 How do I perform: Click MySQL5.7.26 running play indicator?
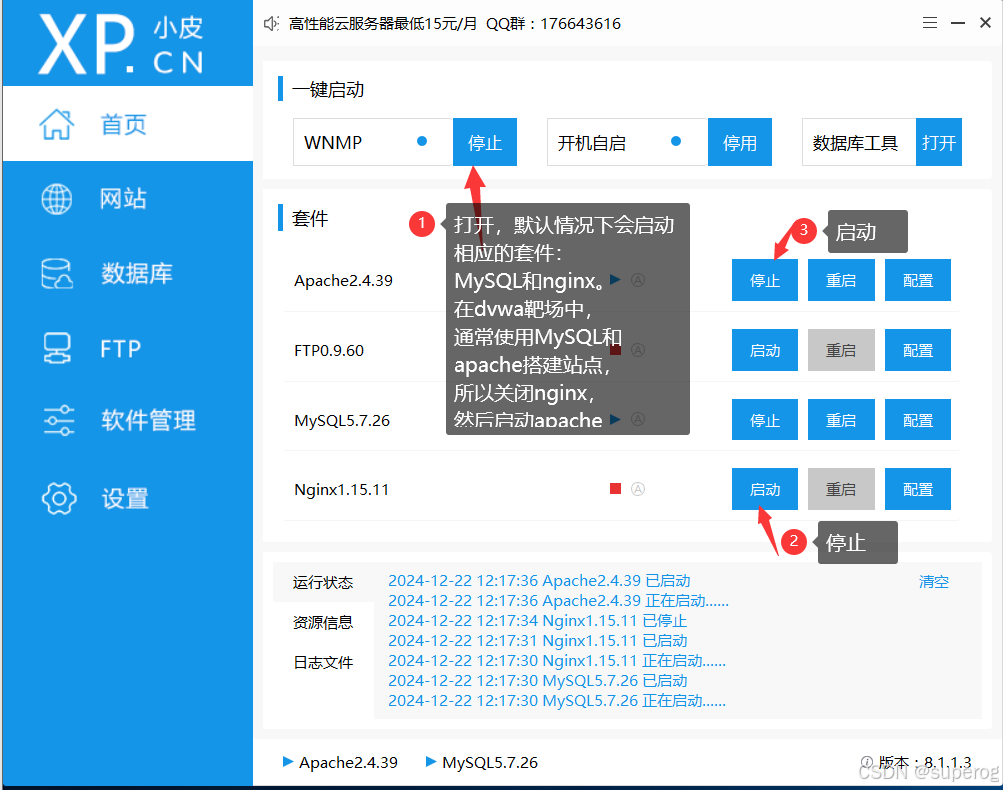pyautogui.click(x=615, y=419)
